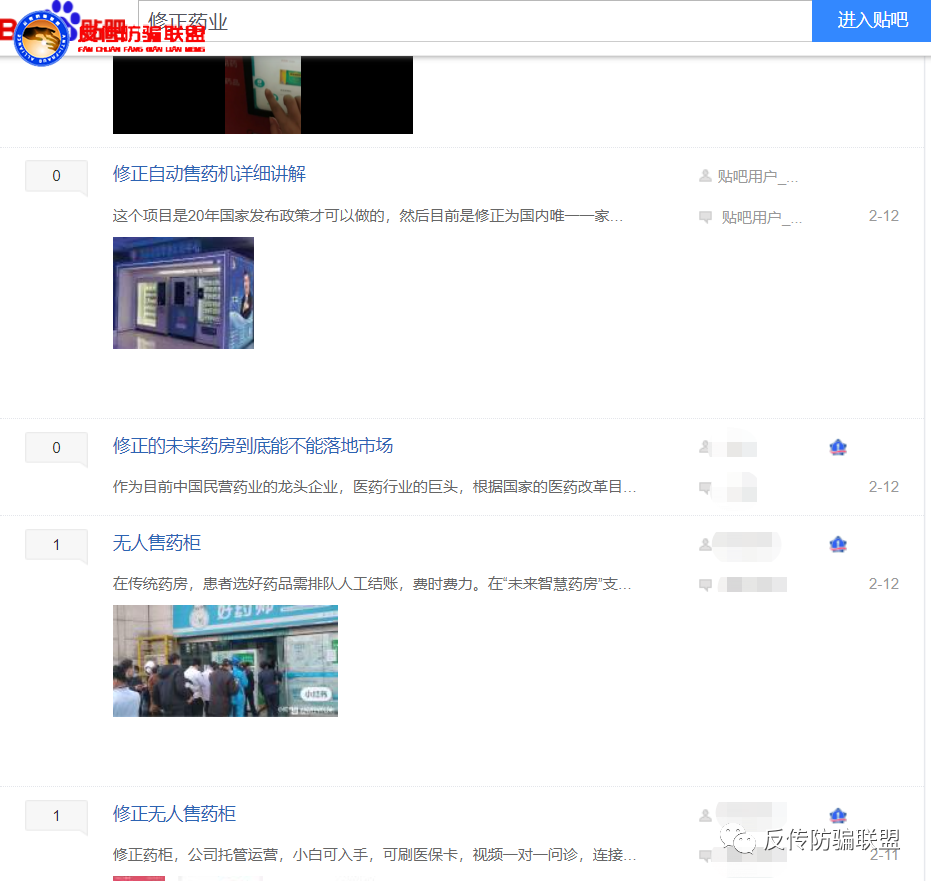931x881 pixels.
Task: Click reply count 1 beside 无人售药柜
Action: tap(56, 545)
